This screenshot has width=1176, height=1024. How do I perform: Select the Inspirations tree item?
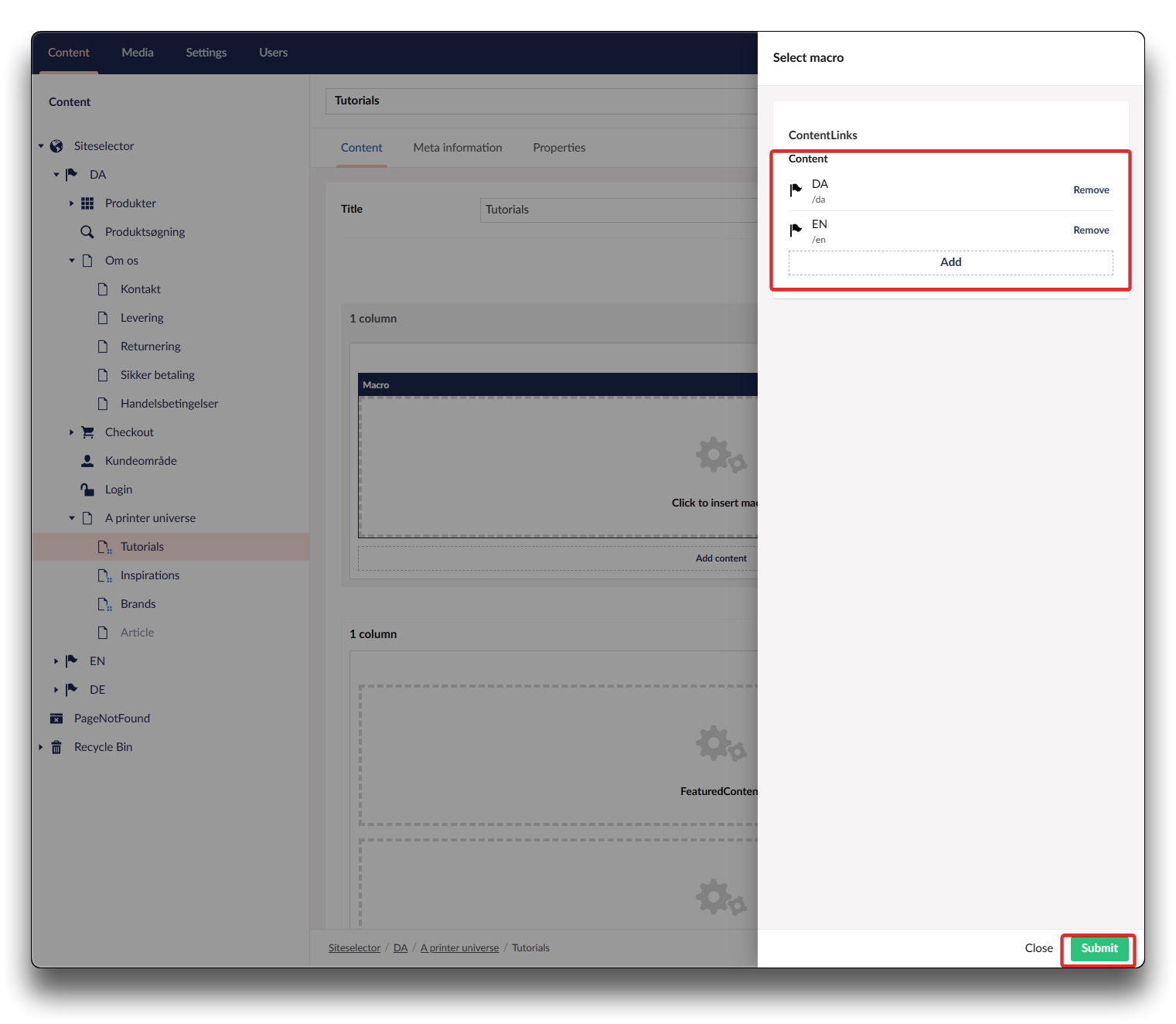(150, 575)
